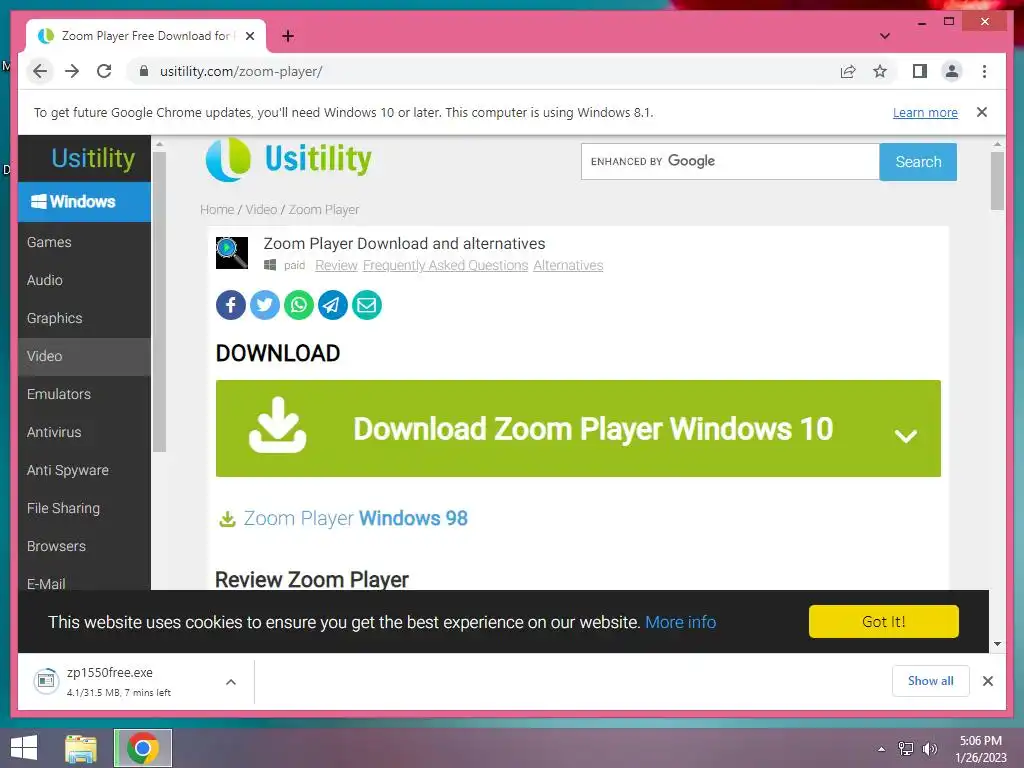Image resolution: width=1024 pixels, height=768 pixels.
Task: Open the Anti Spyware category
Action: point(84,470)
